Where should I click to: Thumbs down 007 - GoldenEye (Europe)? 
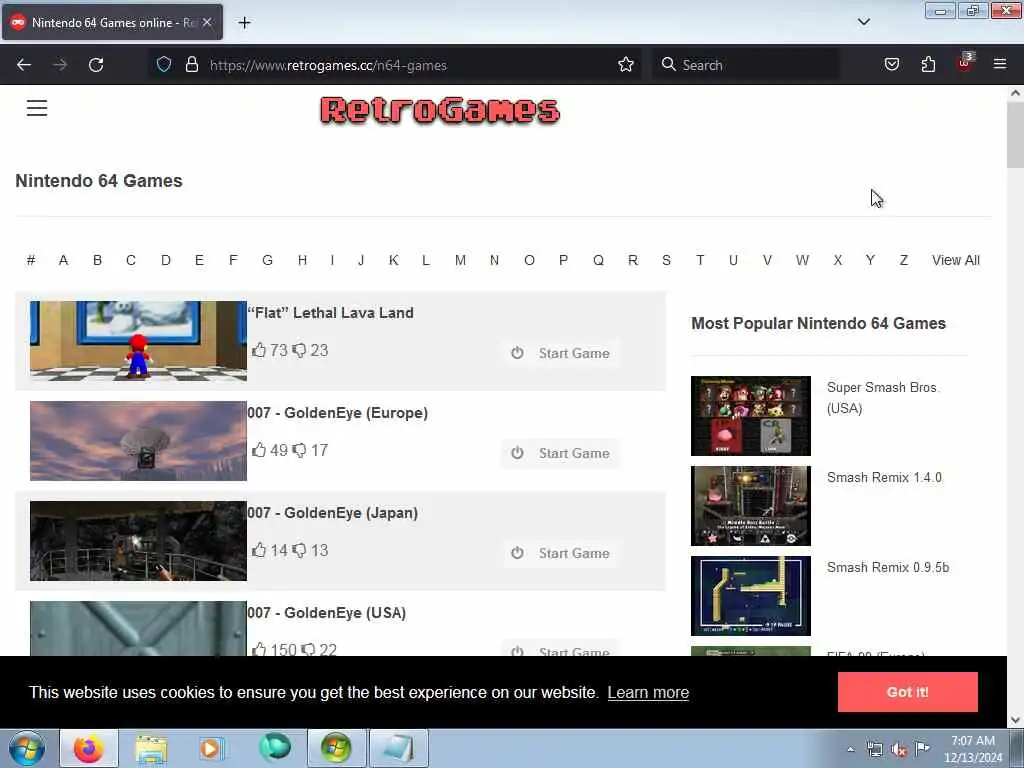point(299,451)
